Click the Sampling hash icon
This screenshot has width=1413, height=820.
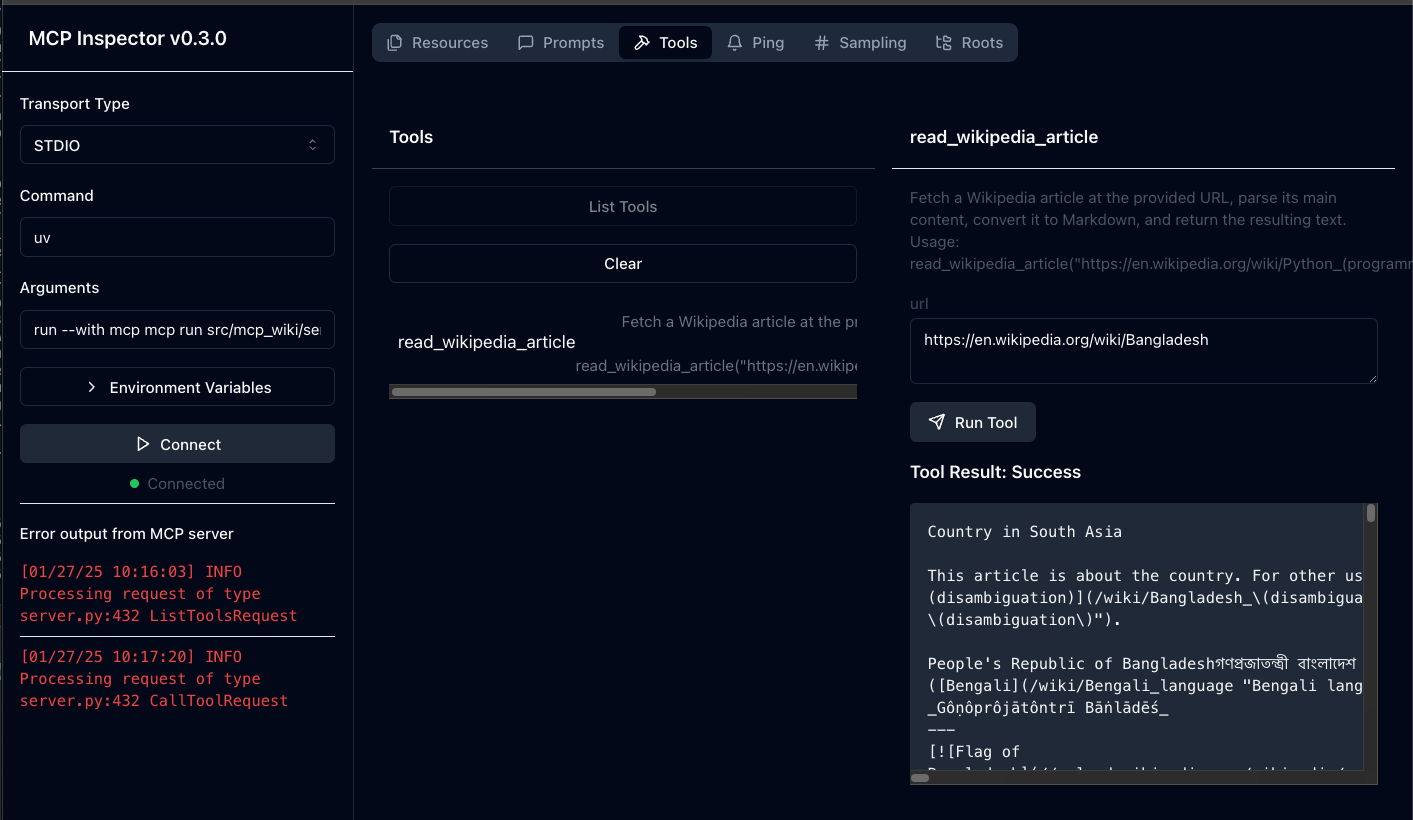[x=820, y=42]
